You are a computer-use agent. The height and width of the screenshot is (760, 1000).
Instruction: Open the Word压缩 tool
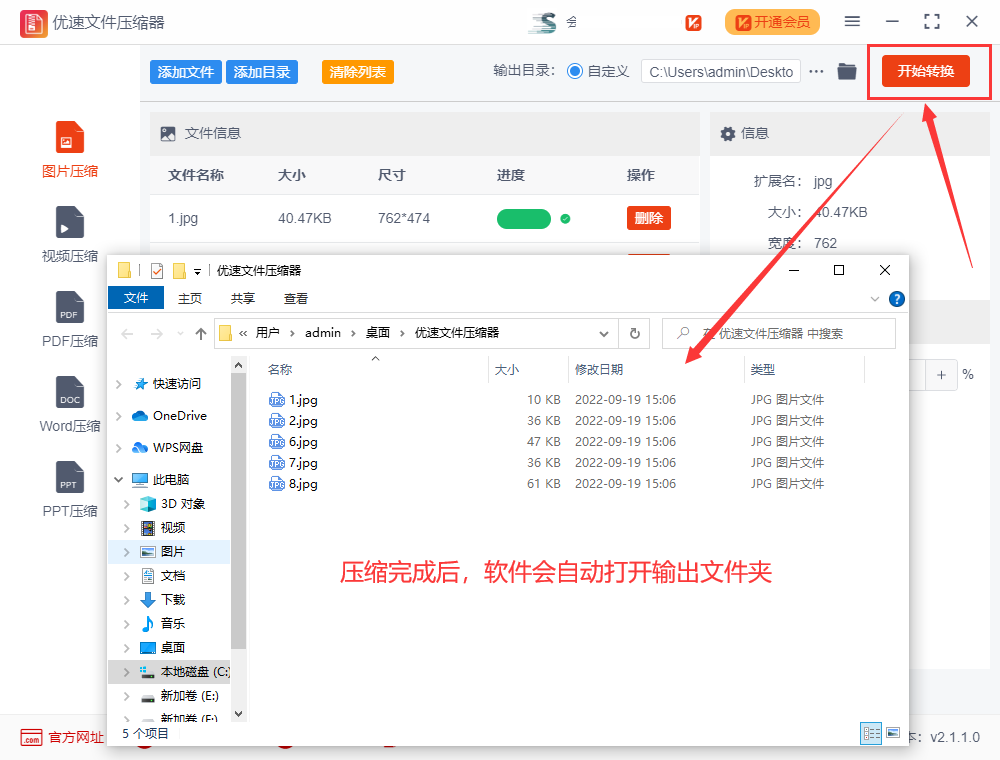tap(70, 393)
